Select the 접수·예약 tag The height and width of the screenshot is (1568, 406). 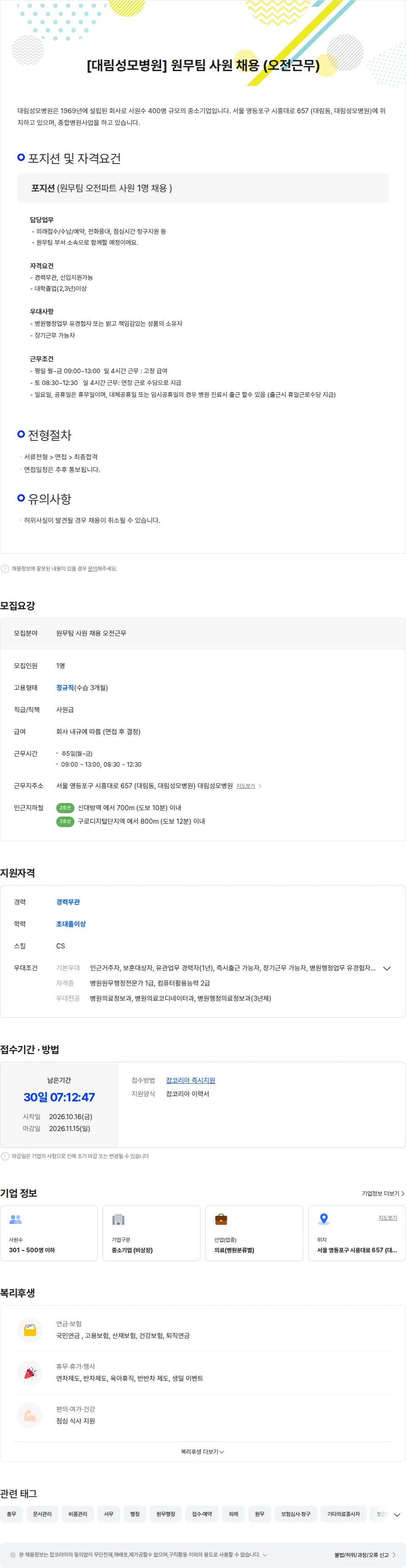[202, 1514]
